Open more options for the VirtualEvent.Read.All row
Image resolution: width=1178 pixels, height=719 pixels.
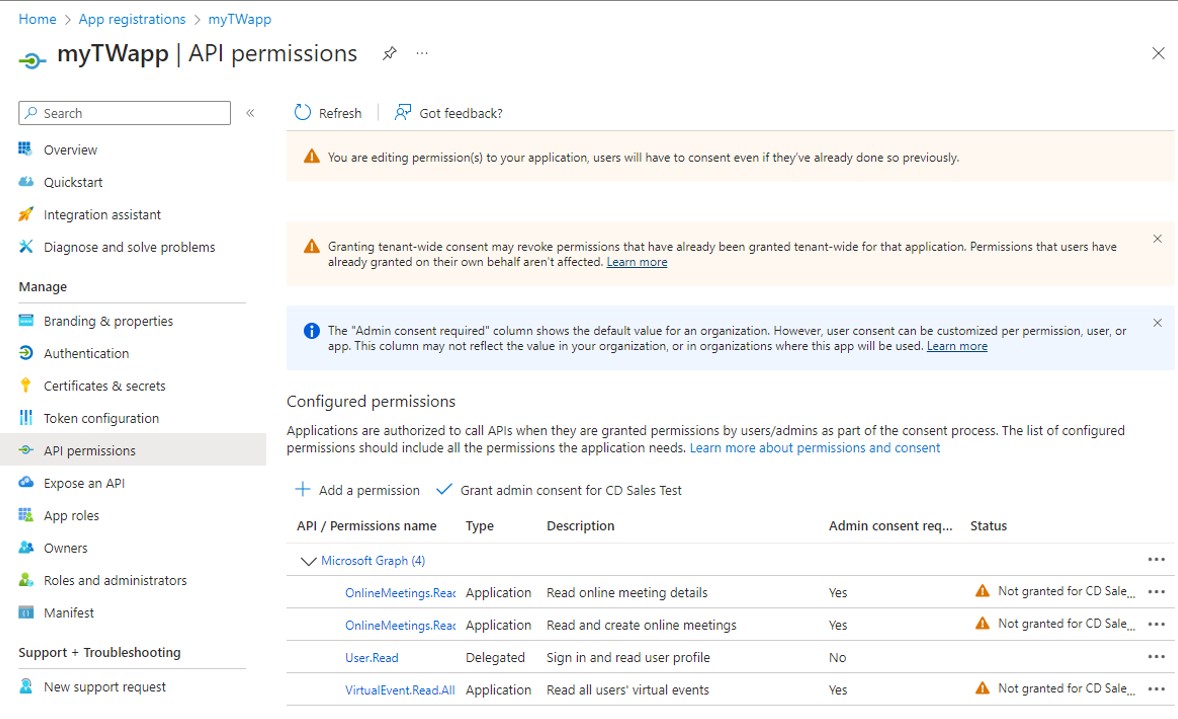[1156, 689]
